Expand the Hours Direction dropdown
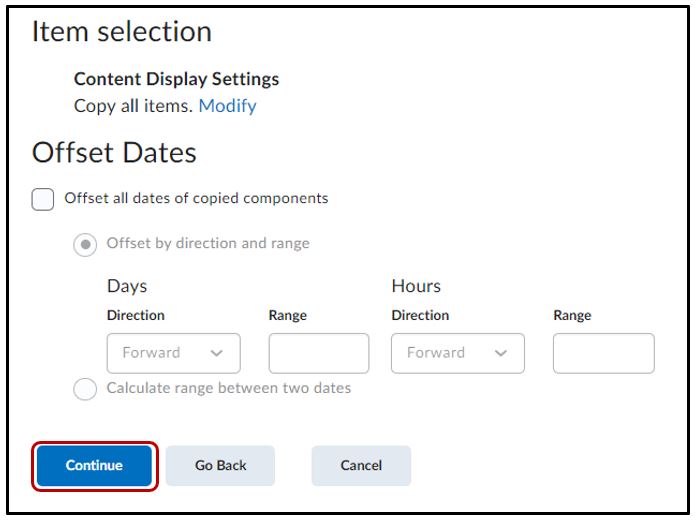 (457, 353)
